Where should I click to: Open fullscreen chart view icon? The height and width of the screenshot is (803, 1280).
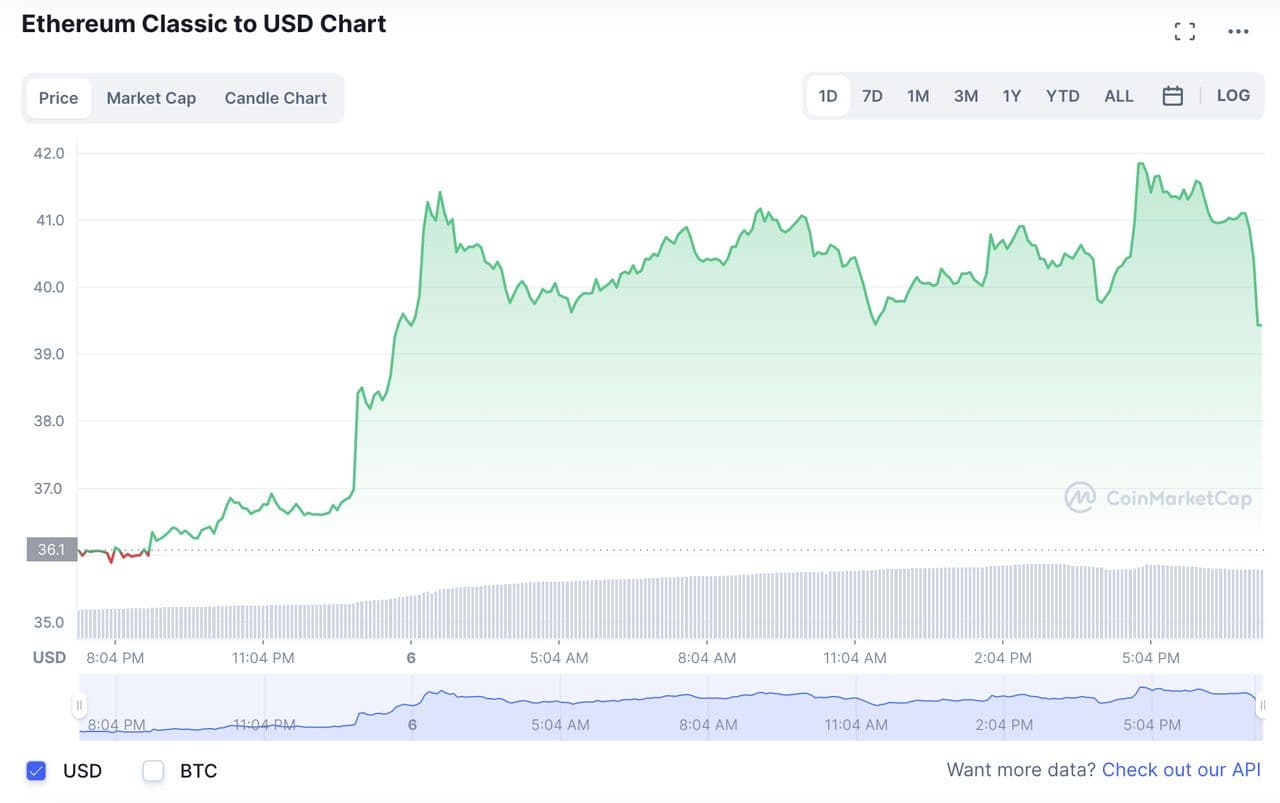pos(1185,31)
